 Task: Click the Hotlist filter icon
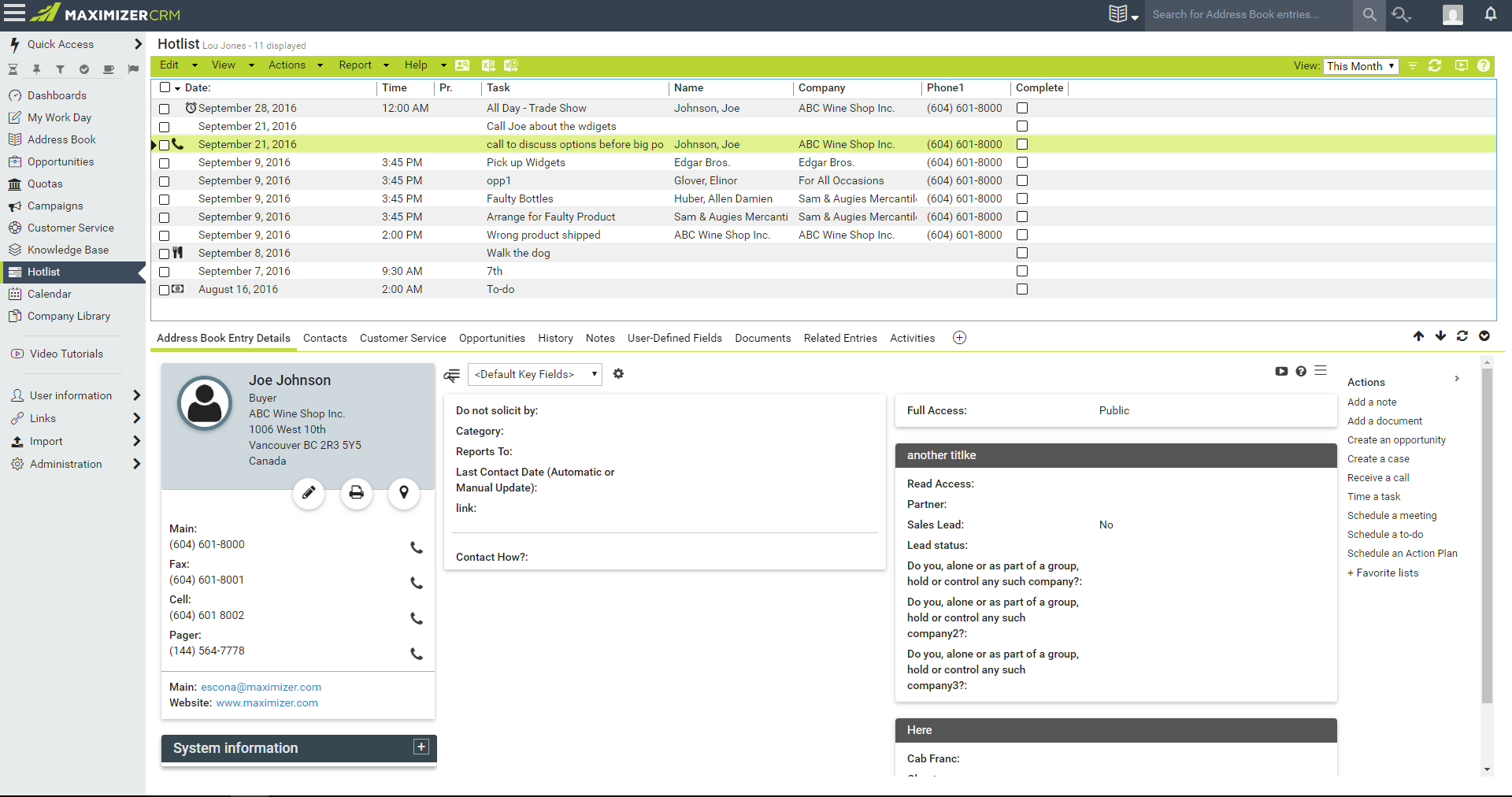1413,66
